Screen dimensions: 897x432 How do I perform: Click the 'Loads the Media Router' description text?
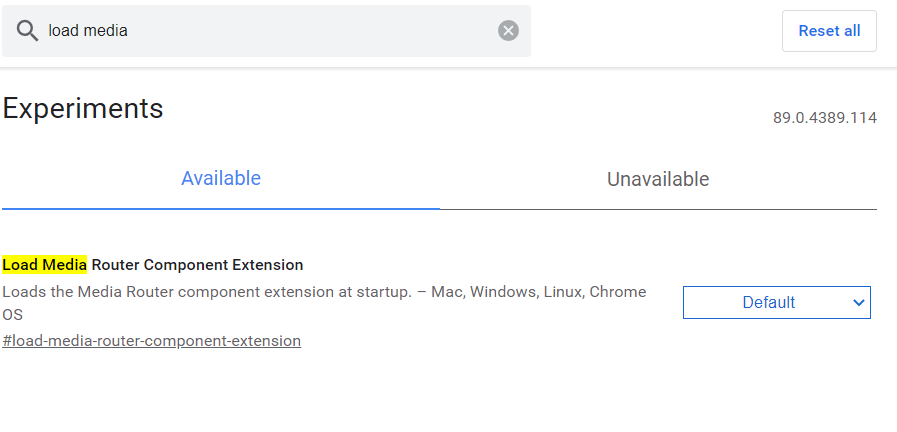click(x=106, y=292)
